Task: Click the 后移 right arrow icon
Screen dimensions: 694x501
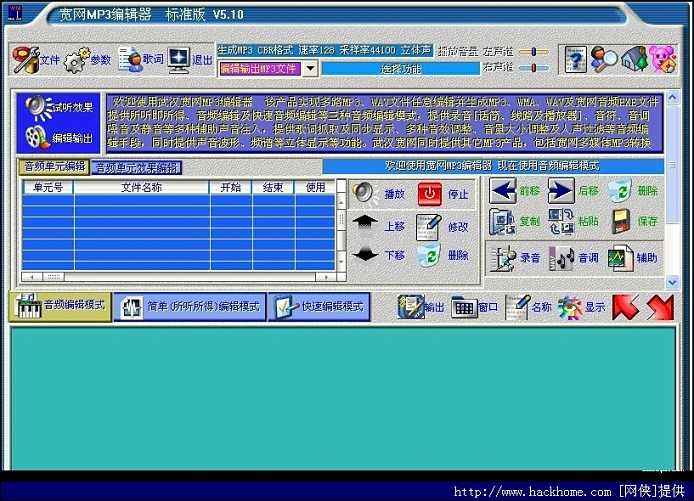Action: pos(561,191)
